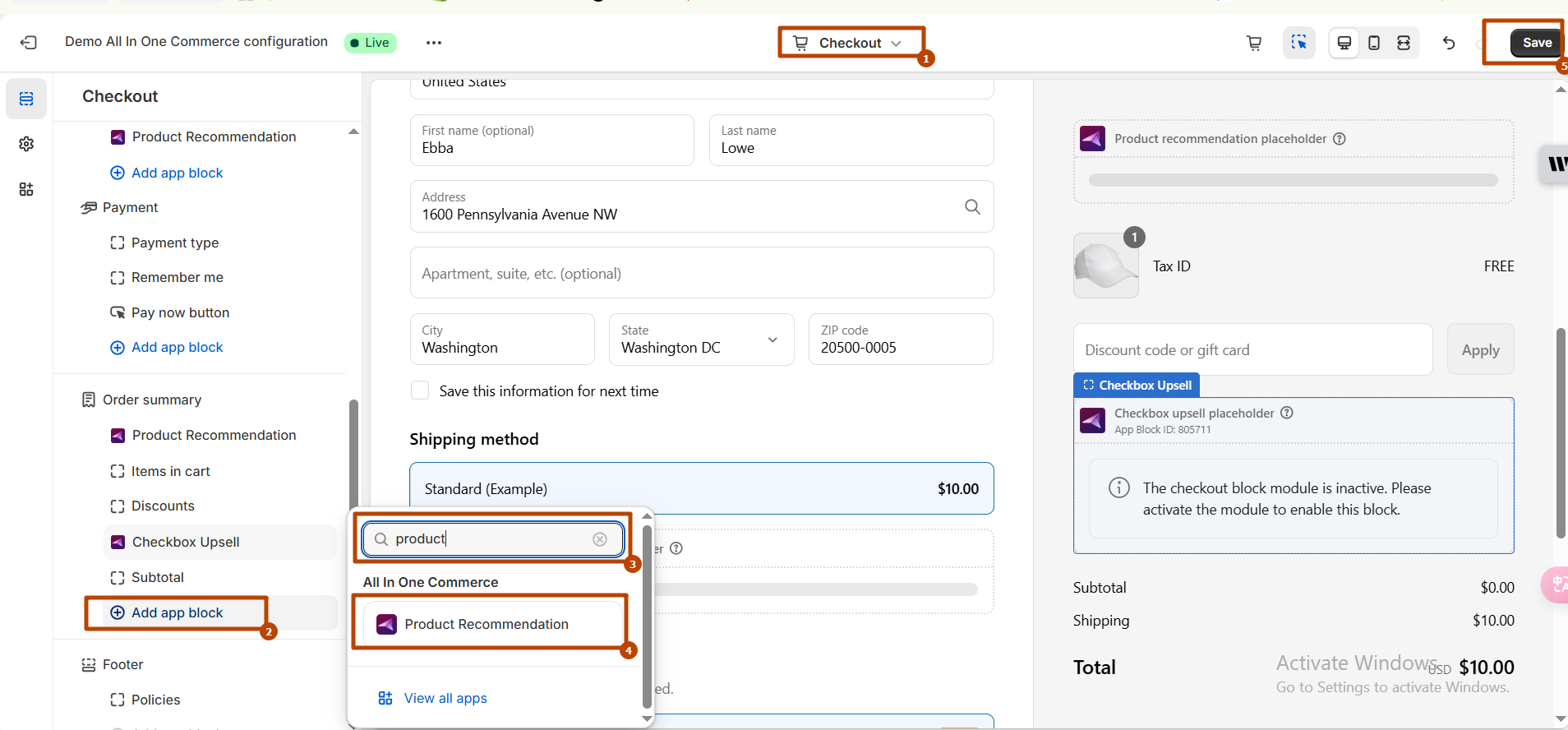Screen dimensions: 1568x730
Task: Check Save this information for next time
Action: [420, 390]
